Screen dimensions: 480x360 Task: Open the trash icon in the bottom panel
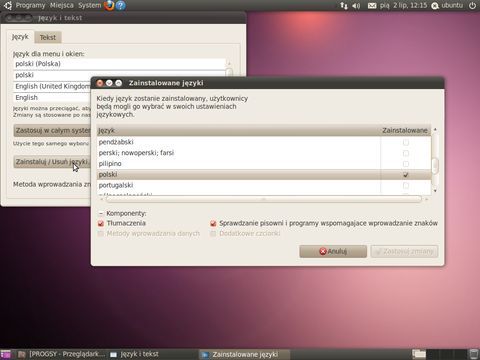474,354
